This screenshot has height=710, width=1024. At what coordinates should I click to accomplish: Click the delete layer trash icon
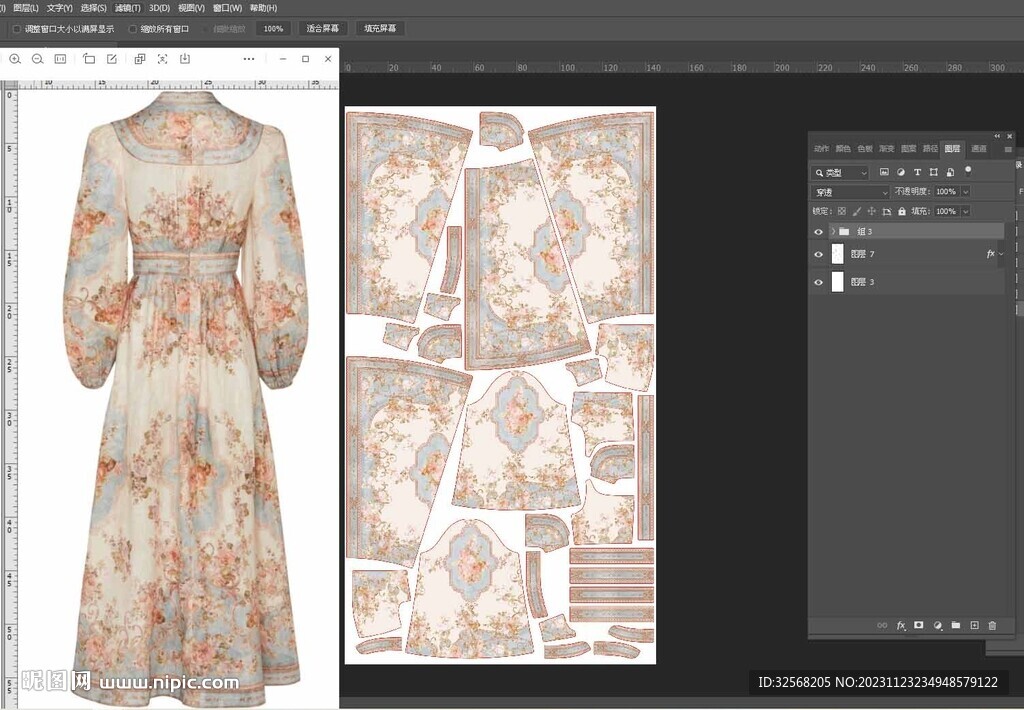[992, 625]
